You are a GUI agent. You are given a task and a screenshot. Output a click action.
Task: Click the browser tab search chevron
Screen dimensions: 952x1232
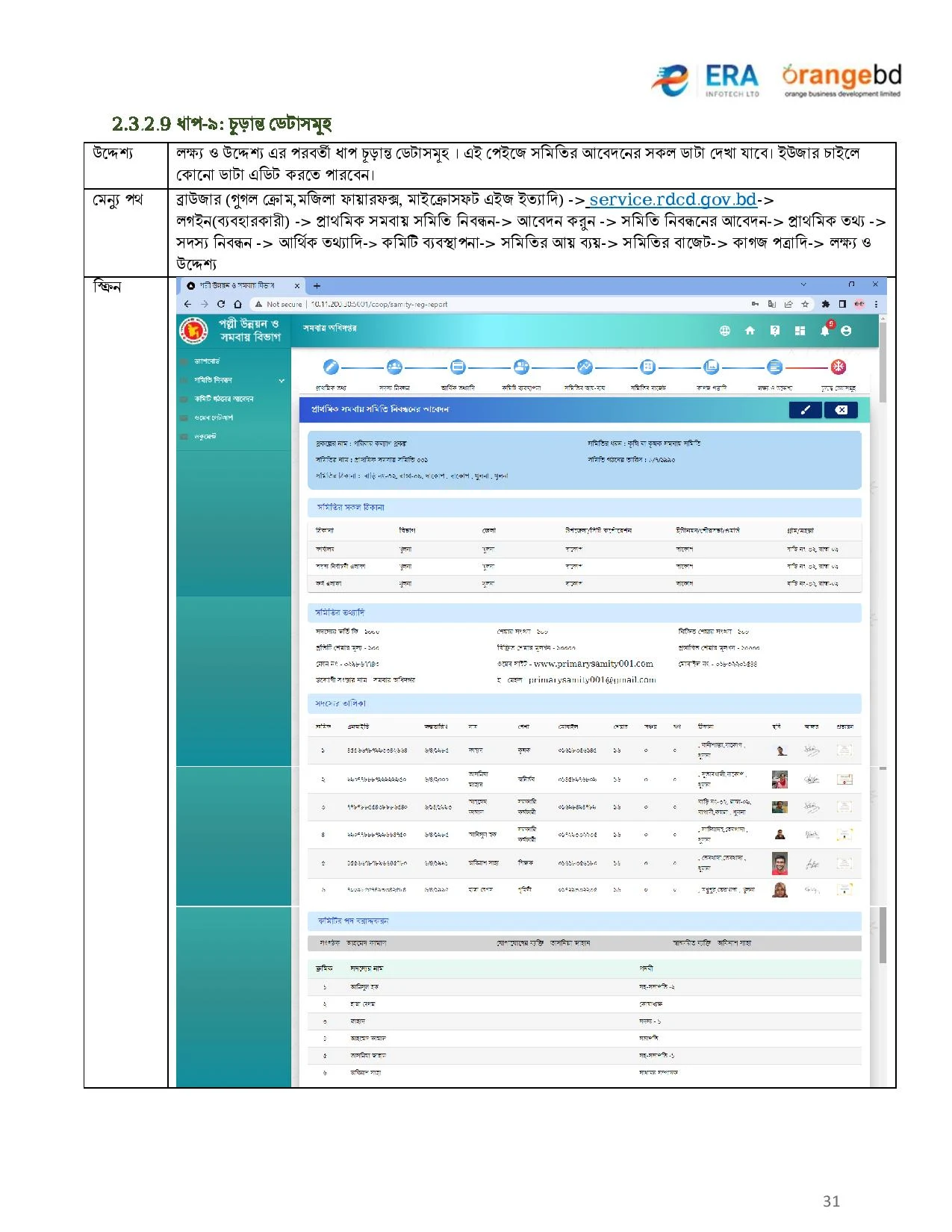(x=803, y=284)
